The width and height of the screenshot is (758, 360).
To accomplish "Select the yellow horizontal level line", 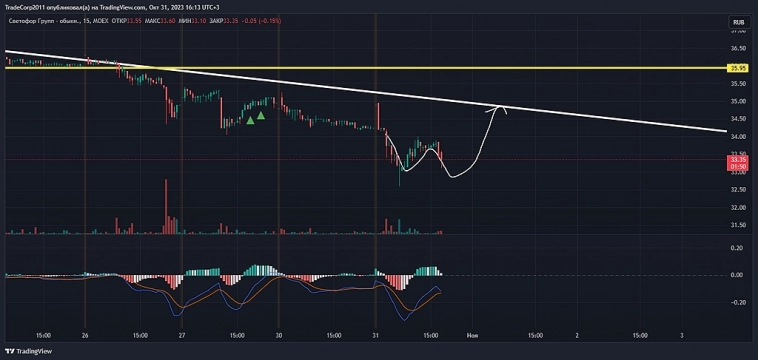I will pyautogui.click(x=366, y=68).
